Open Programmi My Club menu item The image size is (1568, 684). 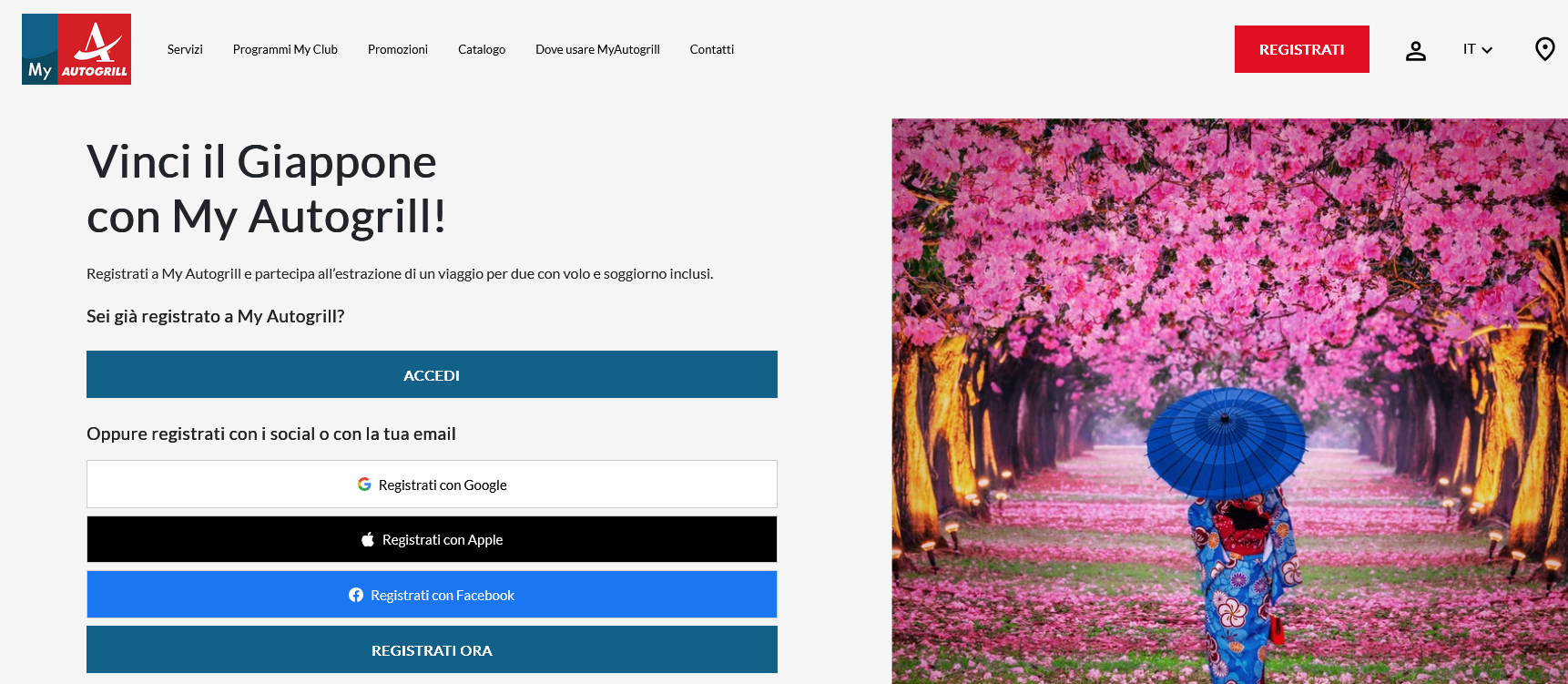click(x=285, y=49)
